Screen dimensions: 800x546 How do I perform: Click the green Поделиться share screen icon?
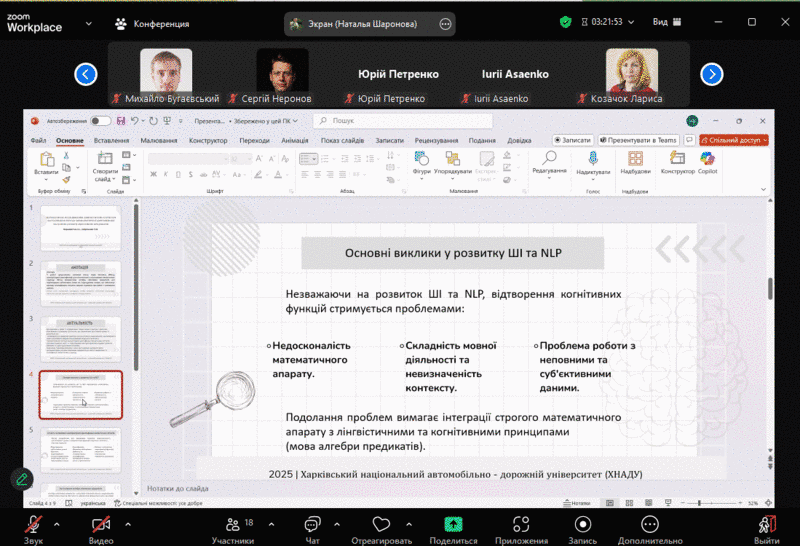453,523
